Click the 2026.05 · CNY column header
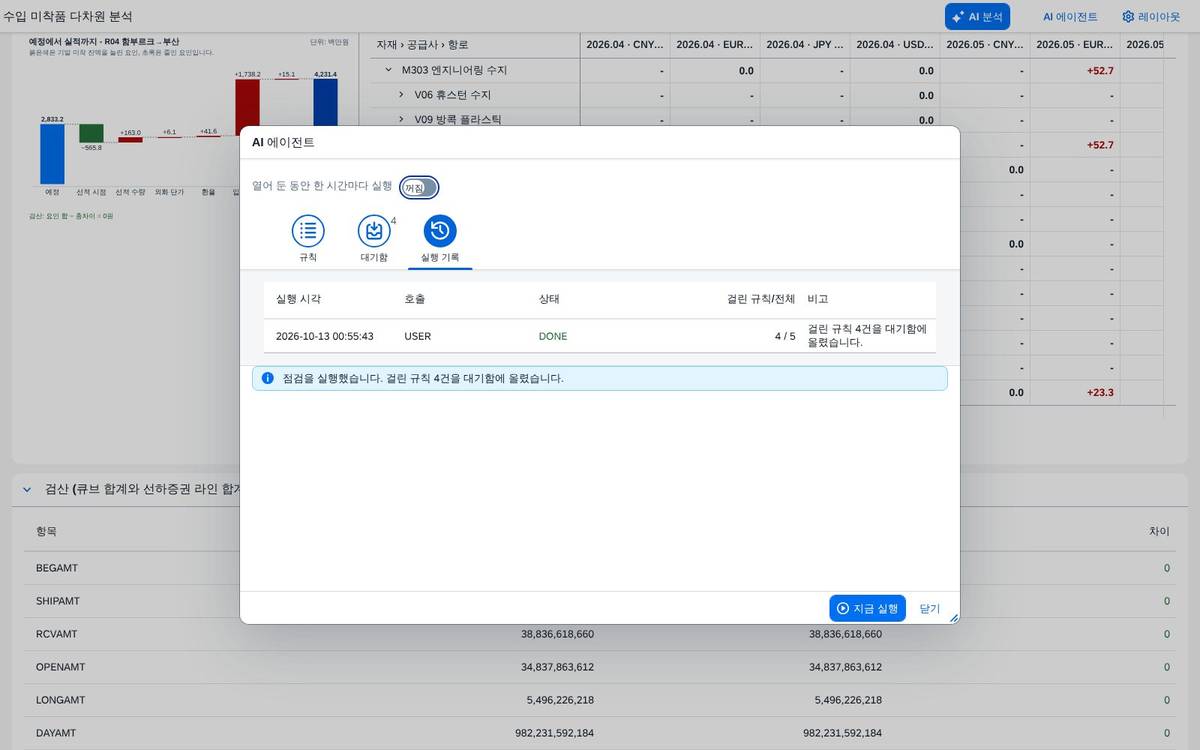This screenshot has width=1200, height=750. pos(985,45)
